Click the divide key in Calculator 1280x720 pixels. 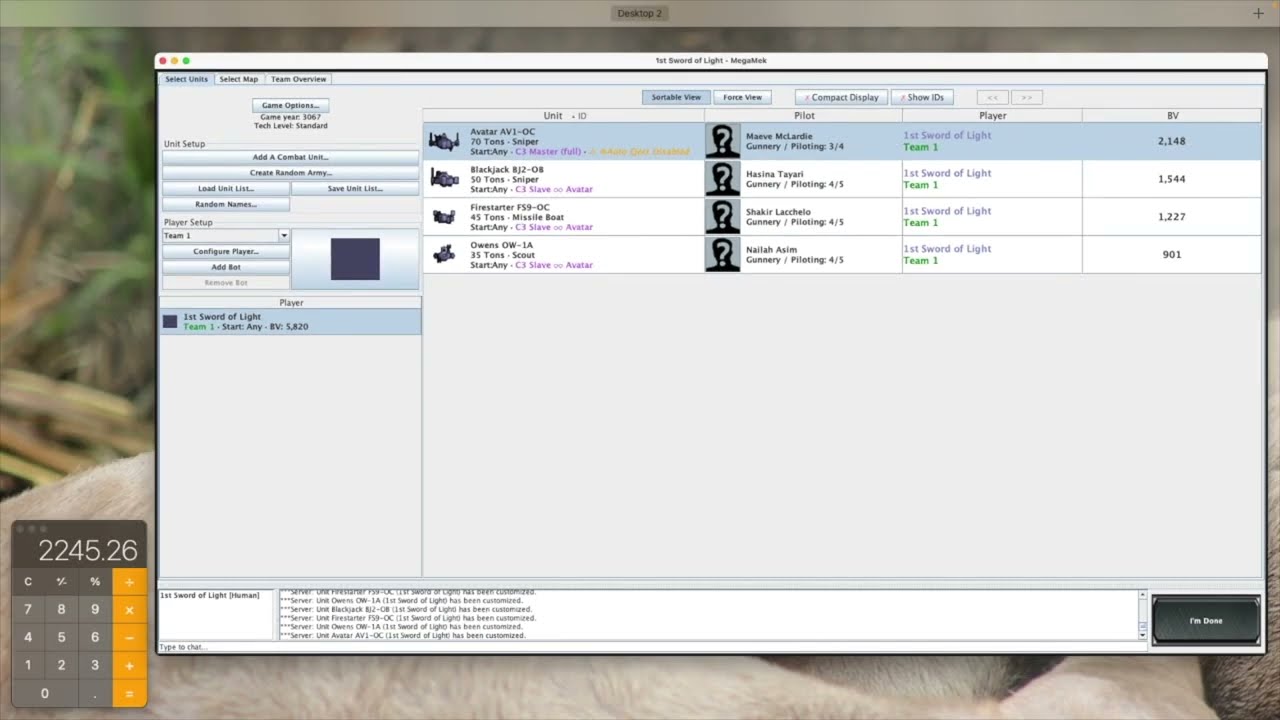(129, 581)
